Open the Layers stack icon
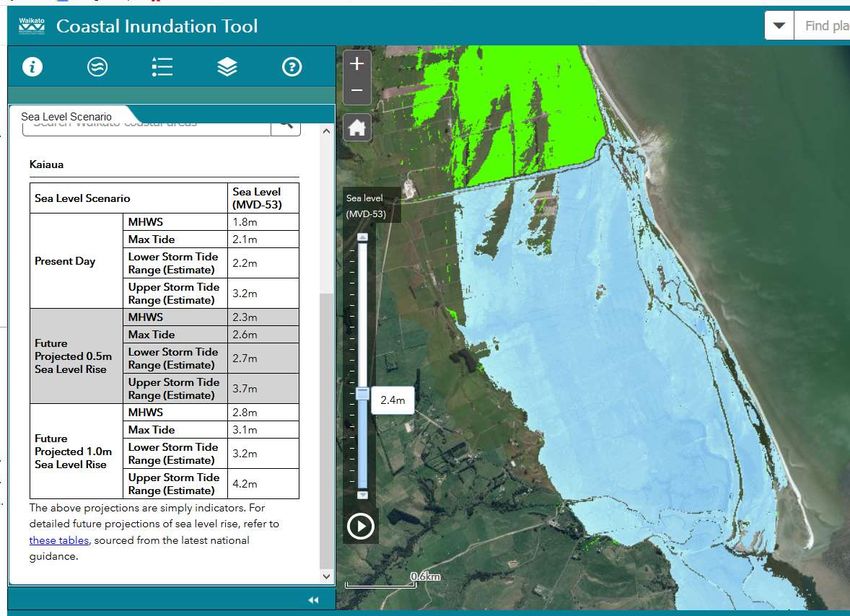 227,67
